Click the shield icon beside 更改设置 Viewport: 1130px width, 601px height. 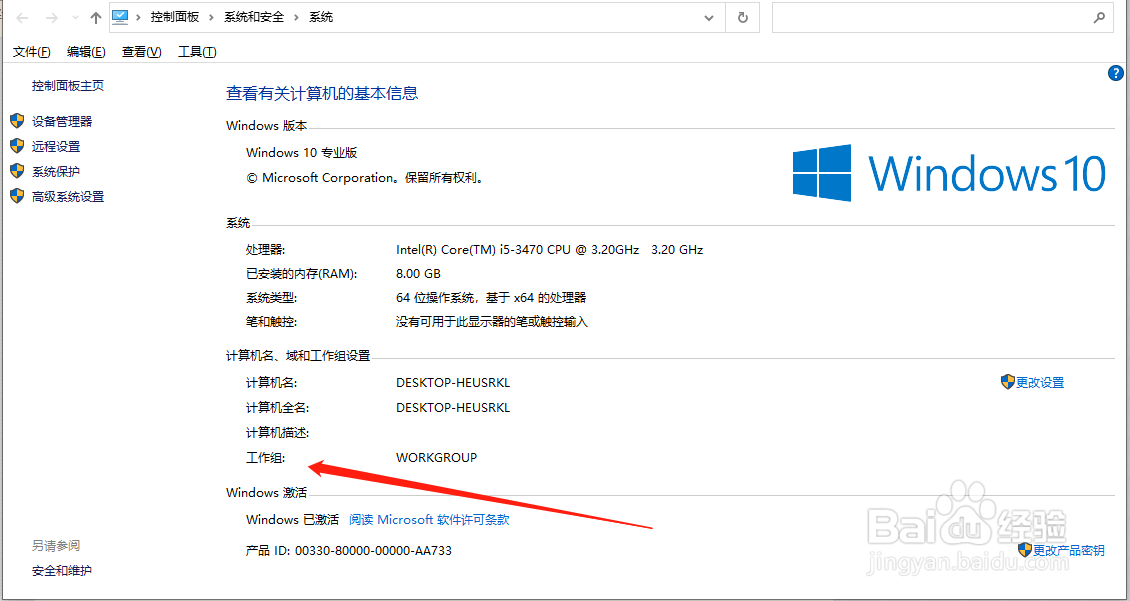tap(1008, 382)
